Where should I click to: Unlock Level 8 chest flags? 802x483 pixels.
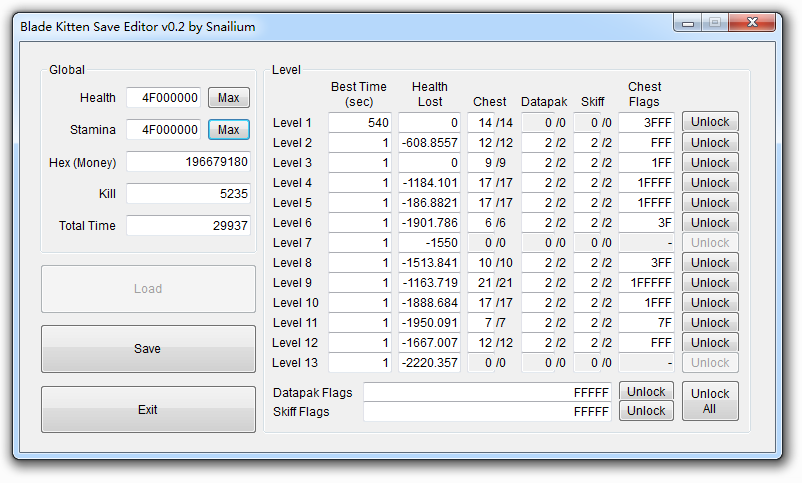pos(710,262)
